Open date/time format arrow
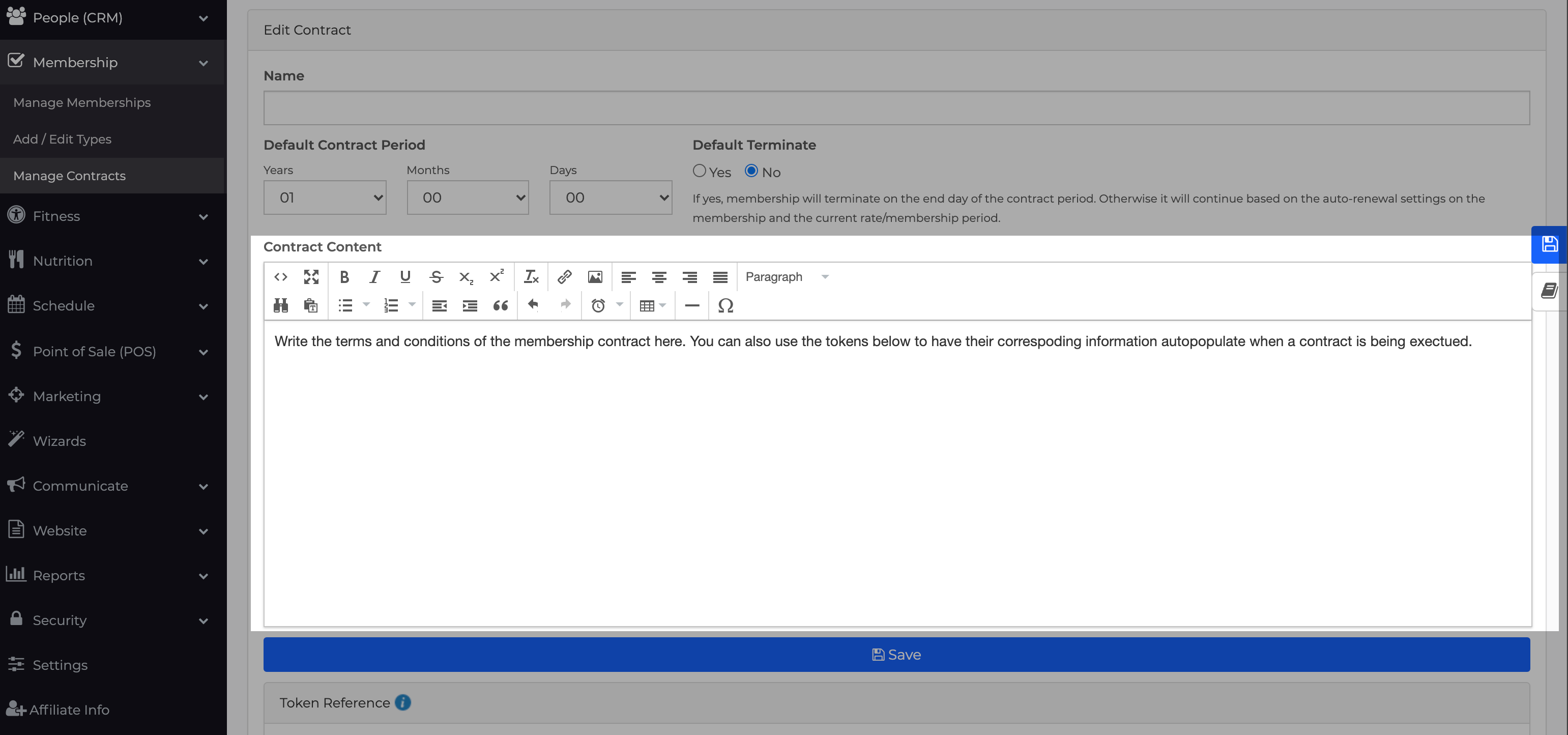This screenshot has height=735, width=1568. pos(620,304)
